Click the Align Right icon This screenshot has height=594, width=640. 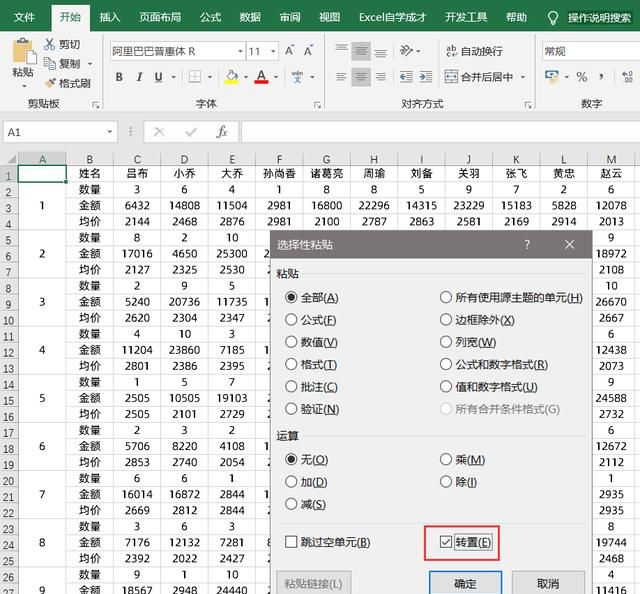pos(380,77)
